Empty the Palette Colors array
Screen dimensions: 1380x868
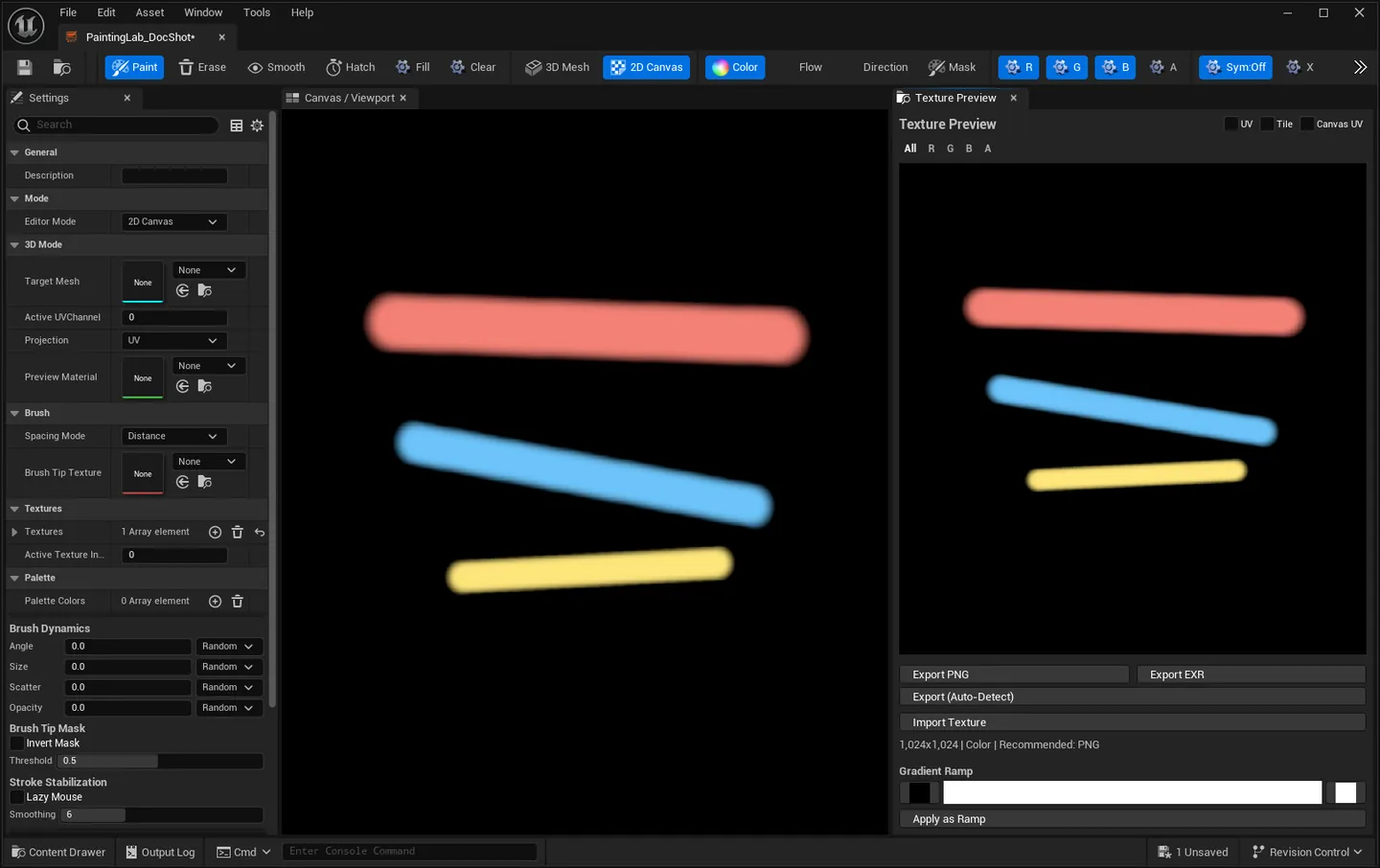pyautogui.click(x=238, y=601)
